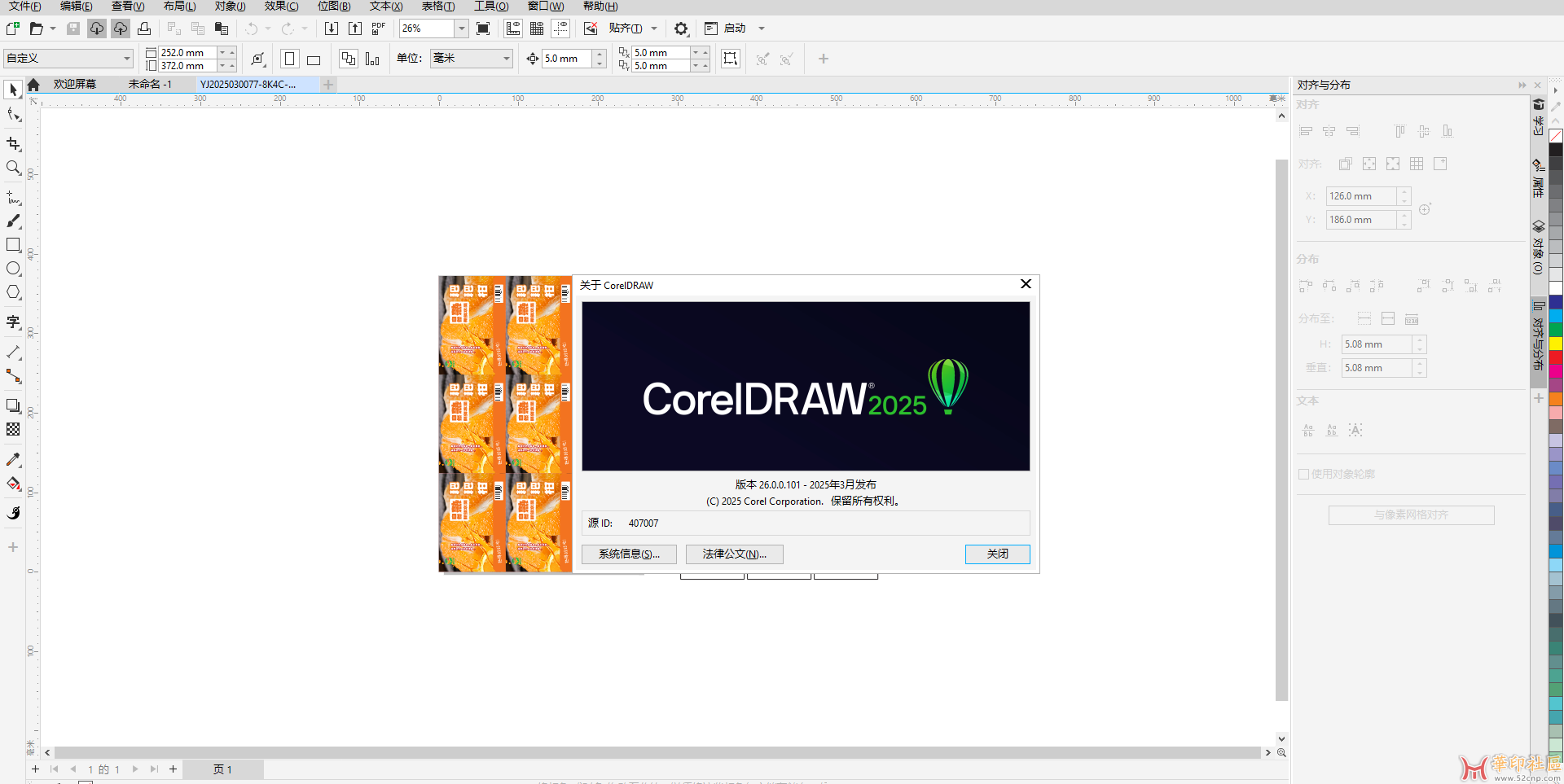This screenshot has width=1564, height=784.
Task: Click vertical scrollbar of canvas
Action: 1281,428
